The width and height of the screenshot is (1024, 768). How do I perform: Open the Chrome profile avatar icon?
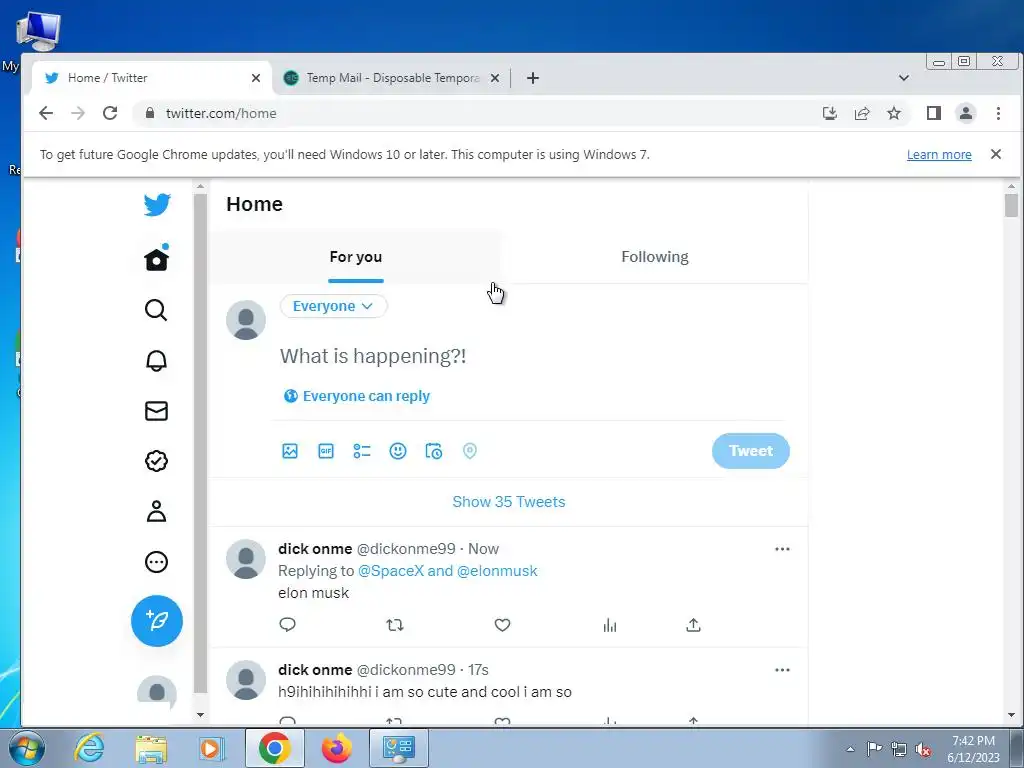(x=966, y=113)
